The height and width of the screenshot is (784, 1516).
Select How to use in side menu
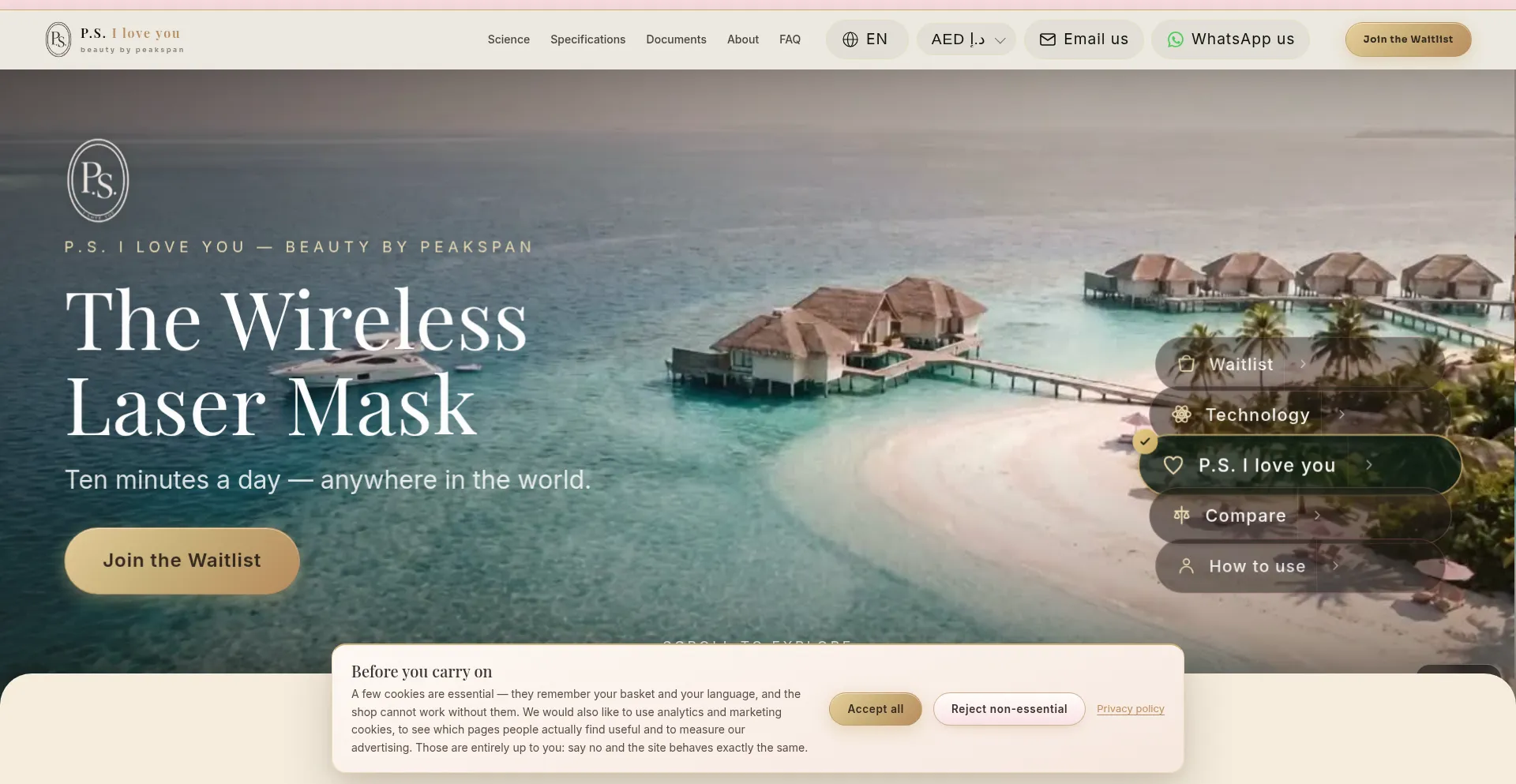[x=1300, y=566]
